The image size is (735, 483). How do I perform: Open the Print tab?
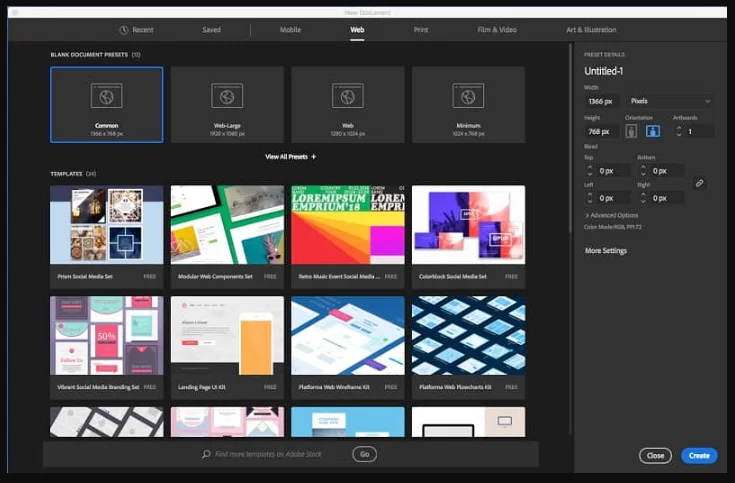point(420,30)
